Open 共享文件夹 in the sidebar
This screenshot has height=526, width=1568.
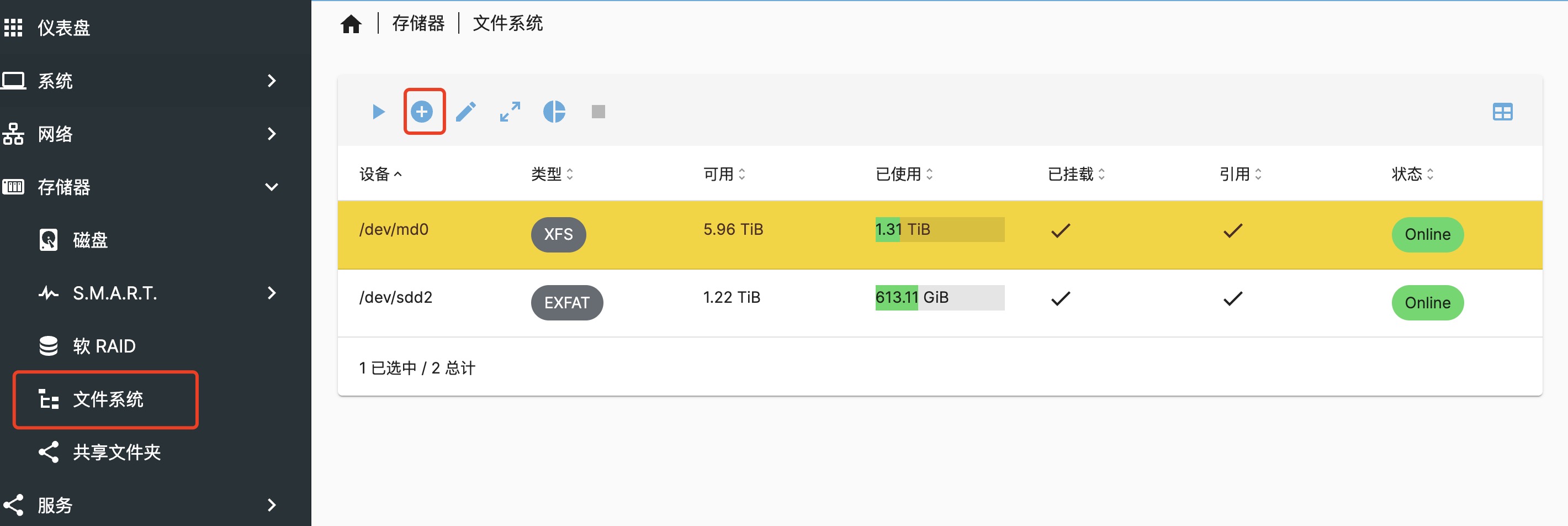[115, 453]
